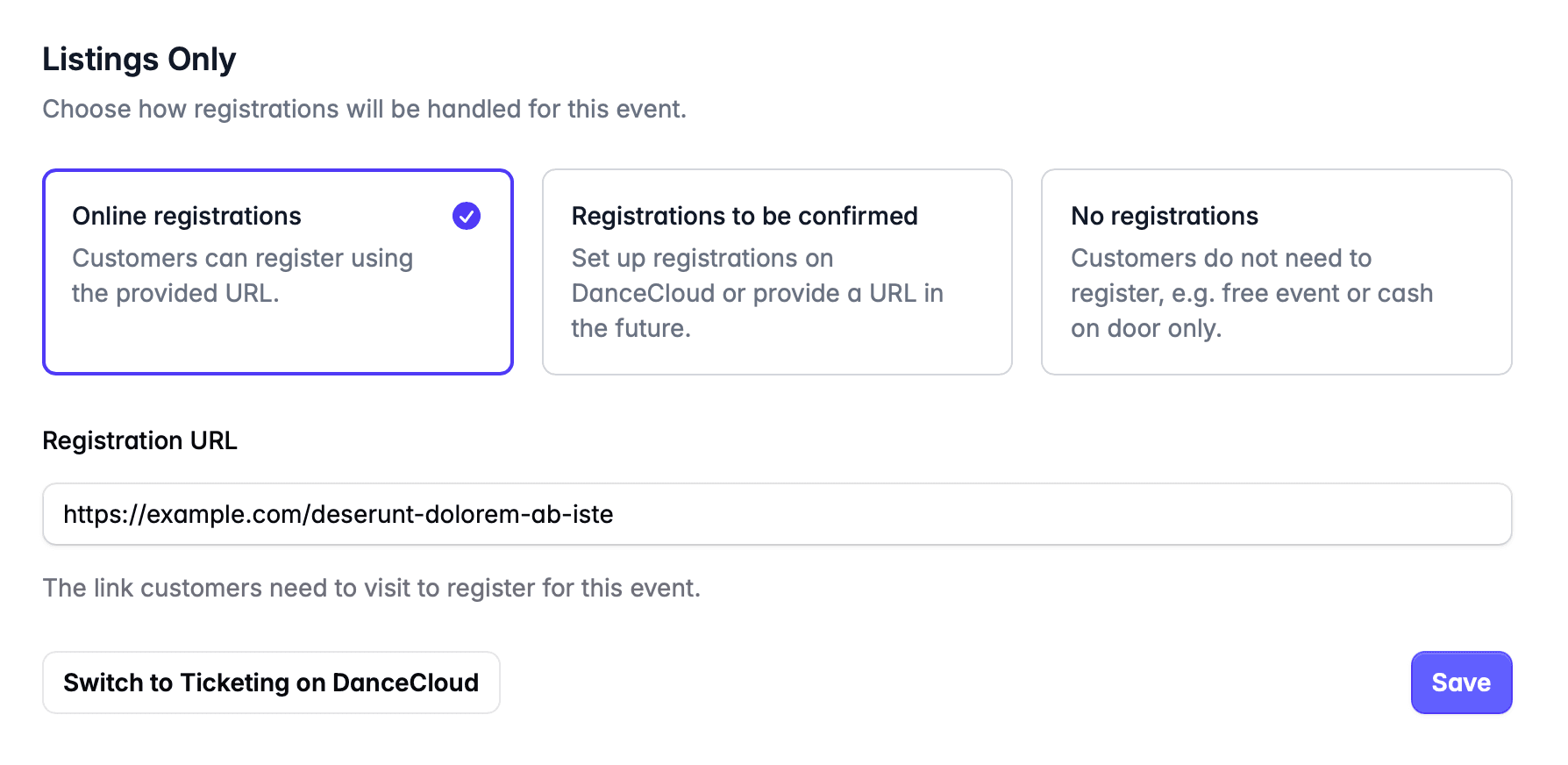Click the Registration URL field label
Viewport: 1568px width, 765px height.
pos(140,440)
